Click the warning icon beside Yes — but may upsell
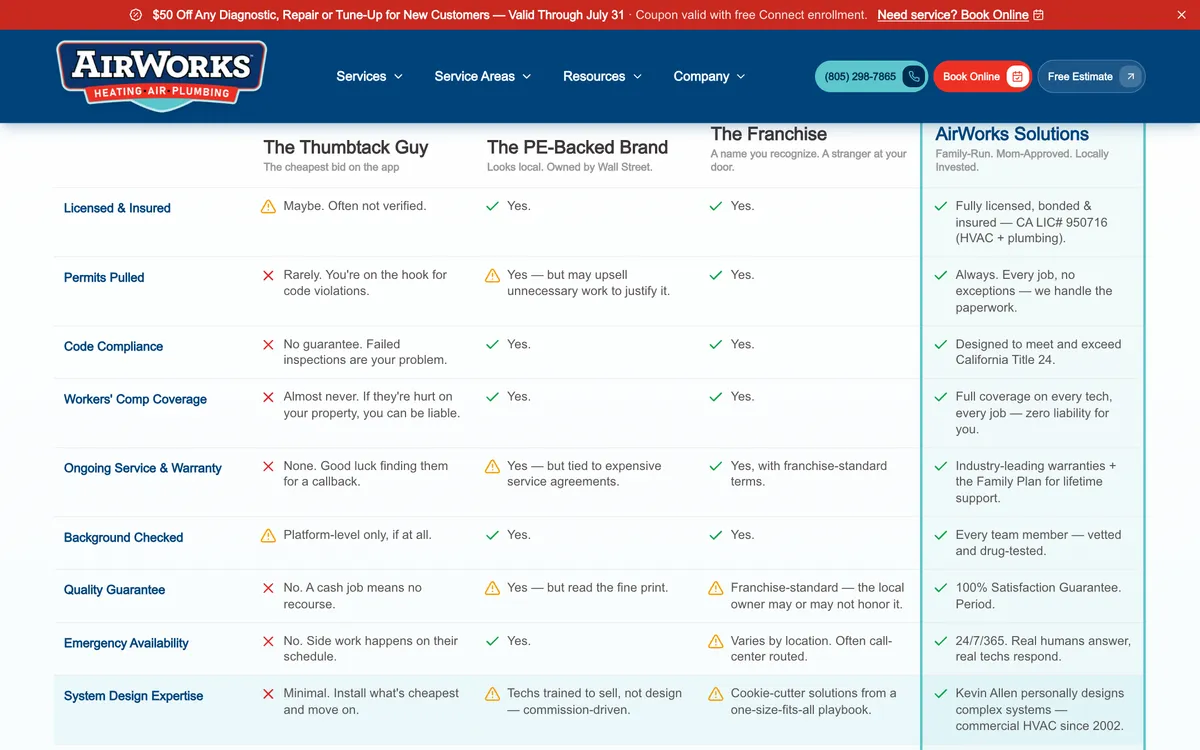This screenshot has height=750, width=1200. click(x=492, y=275)
